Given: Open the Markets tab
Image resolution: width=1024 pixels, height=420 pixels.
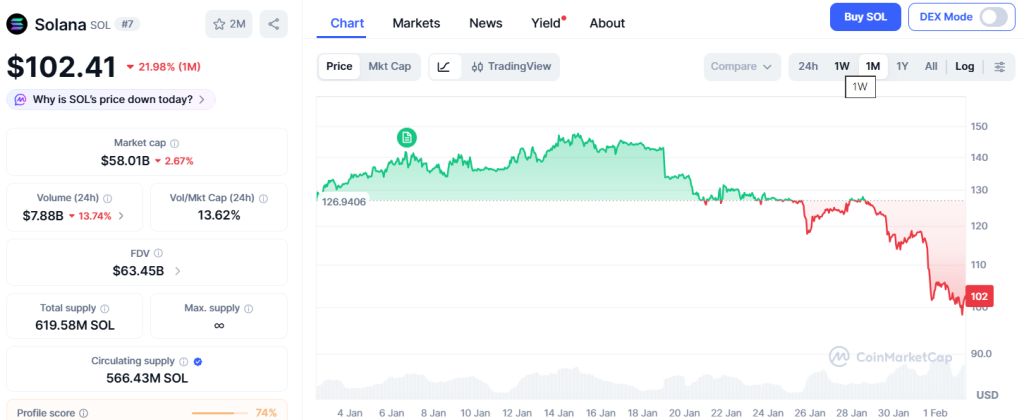Looking at the screenshot, I should 416,23.
